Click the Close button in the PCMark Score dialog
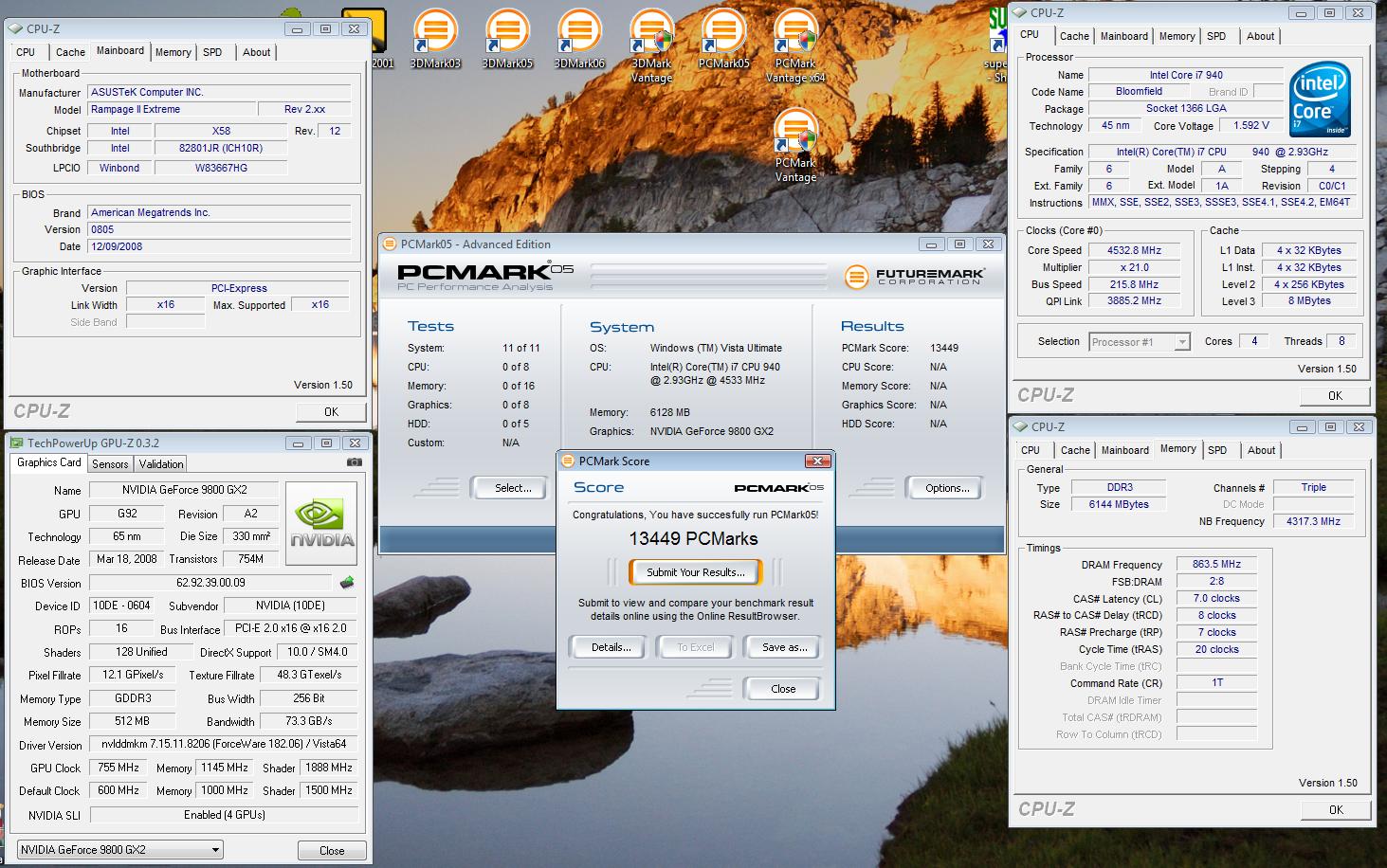The image size is (1387, 868). [x=783, y=689]
